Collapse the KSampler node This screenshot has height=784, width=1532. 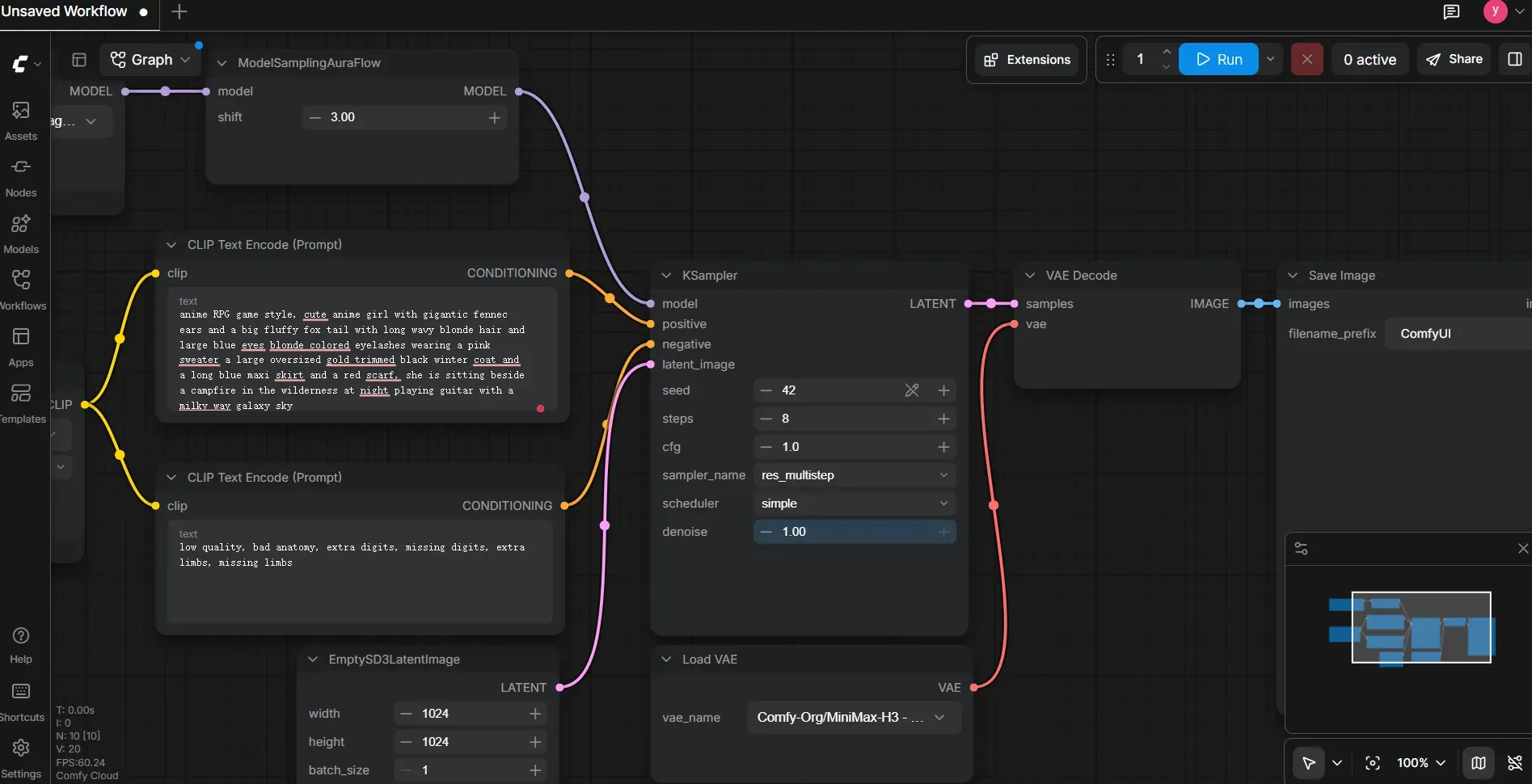(666, 276)
